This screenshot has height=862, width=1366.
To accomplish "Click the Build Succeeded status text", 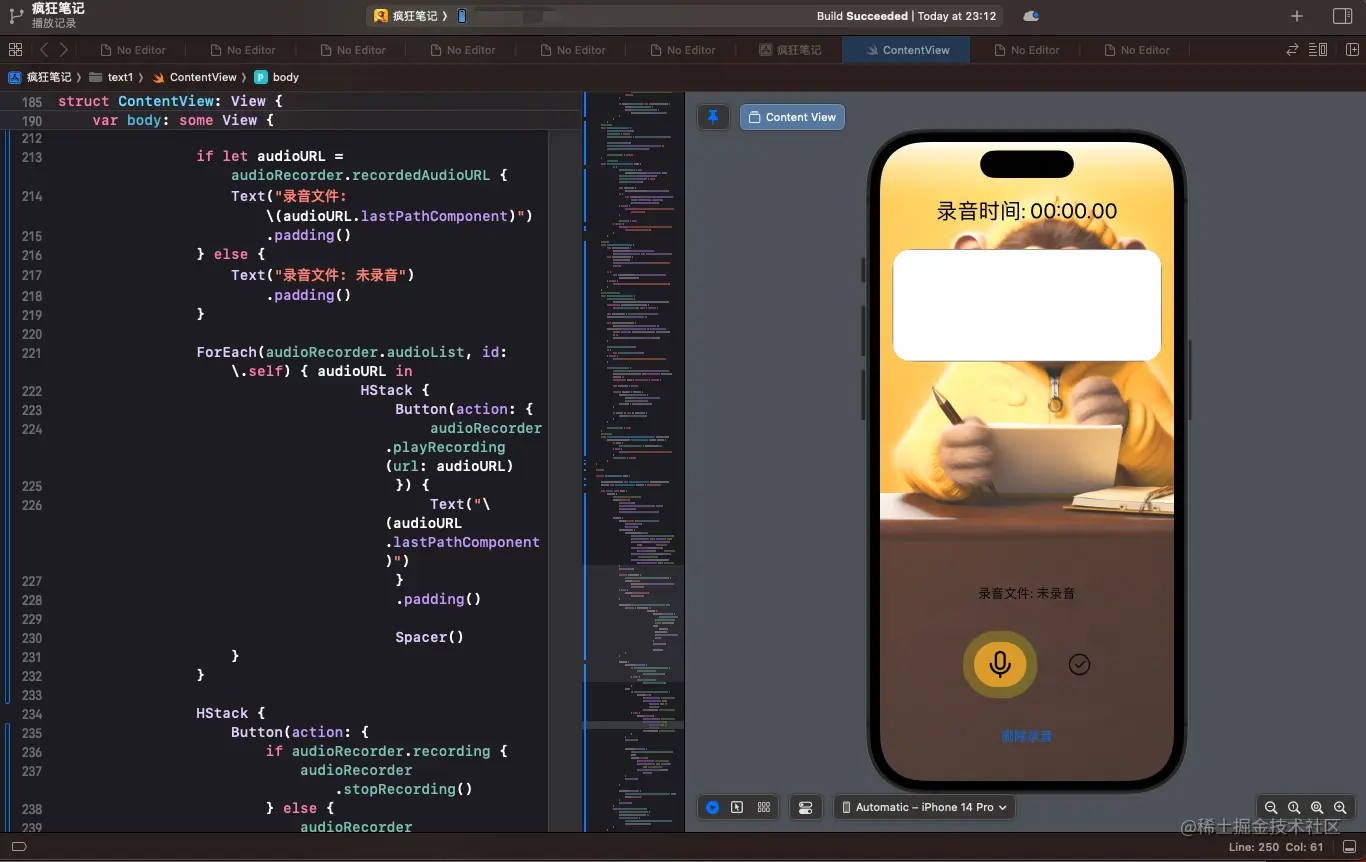I will pos(862,16).
